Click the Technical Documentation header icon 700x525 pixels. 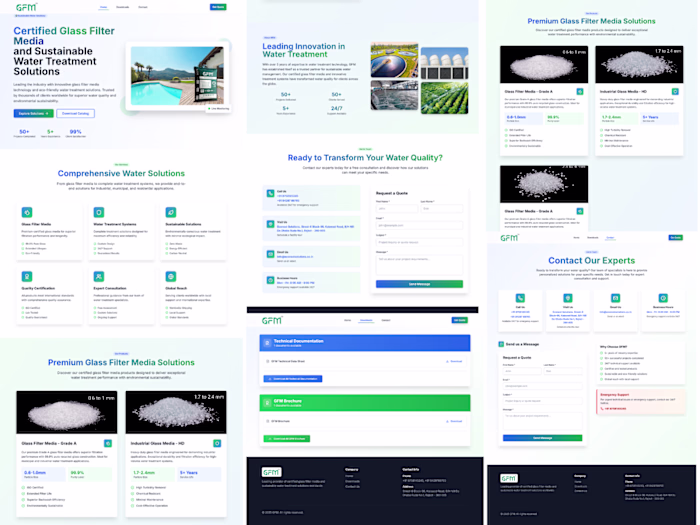[267, 343]
